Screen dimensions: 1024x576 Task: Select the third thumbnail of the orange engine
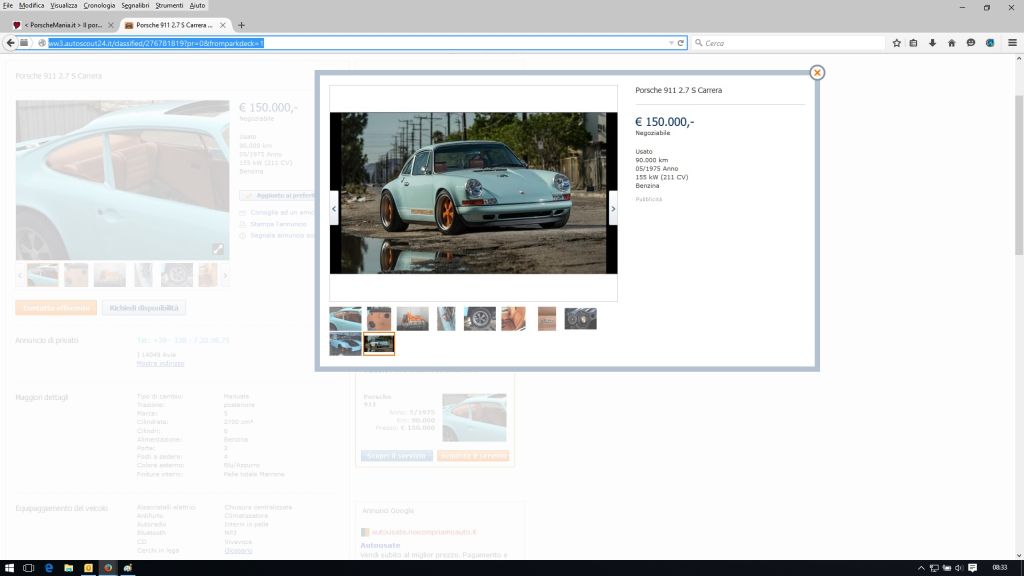click(x=413, y=319)
